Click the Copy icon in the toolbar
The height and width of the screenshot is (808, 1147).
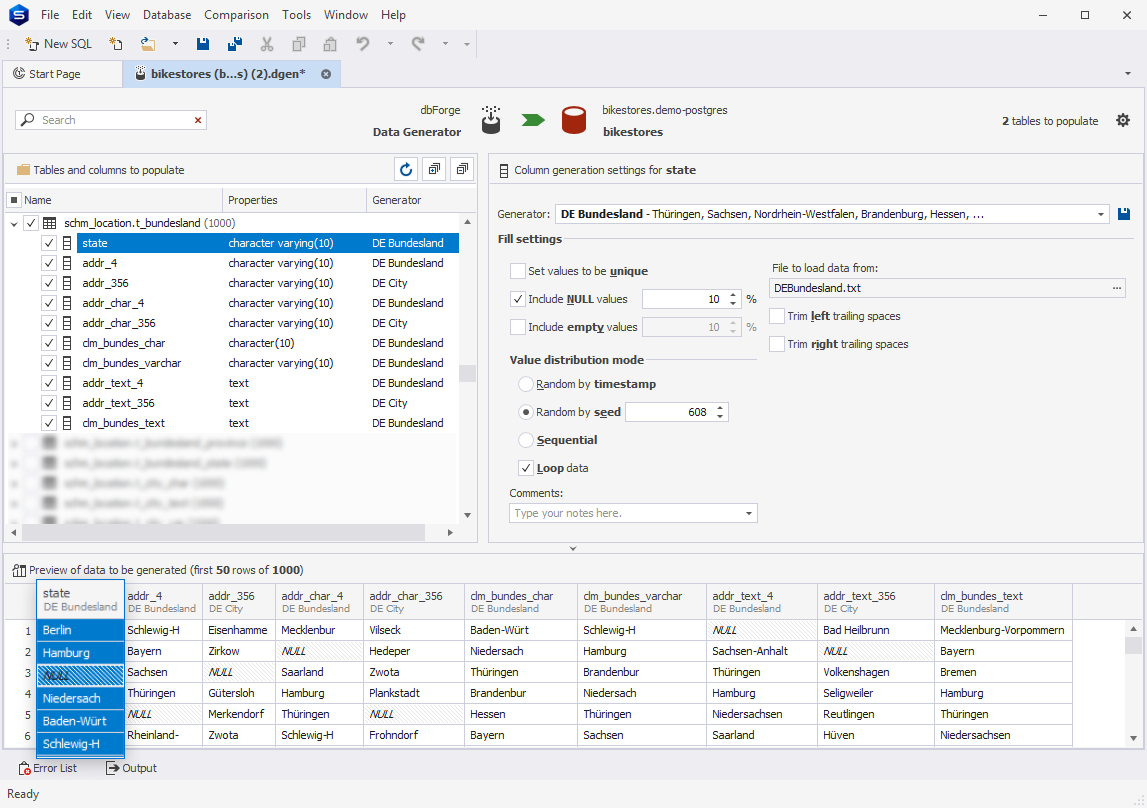coord(298,44)
